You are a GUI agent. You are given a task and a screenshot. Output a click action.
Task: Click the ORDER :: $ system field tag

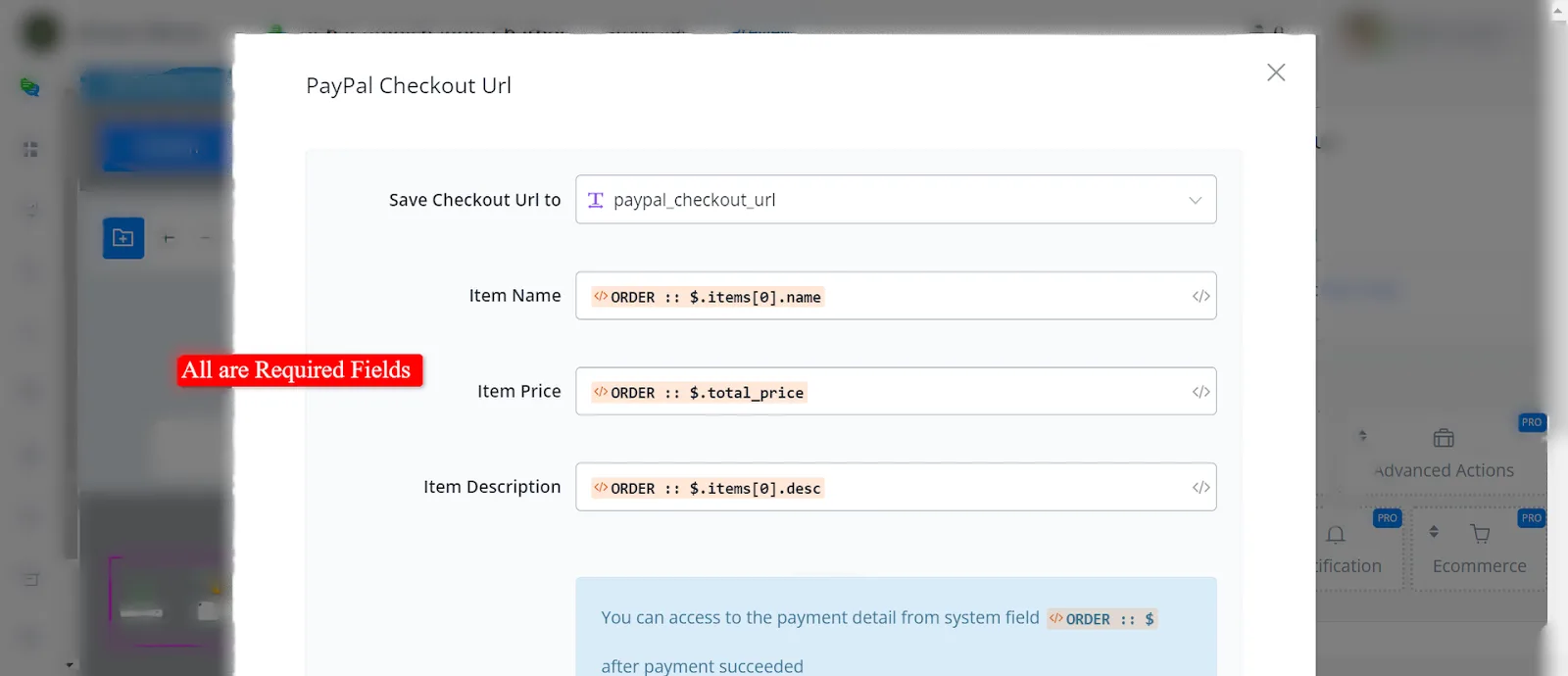pos(1102,619)
